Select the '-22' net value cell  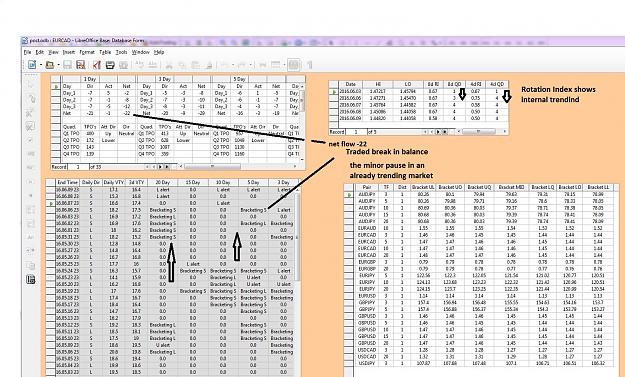(x=126, y=113)
